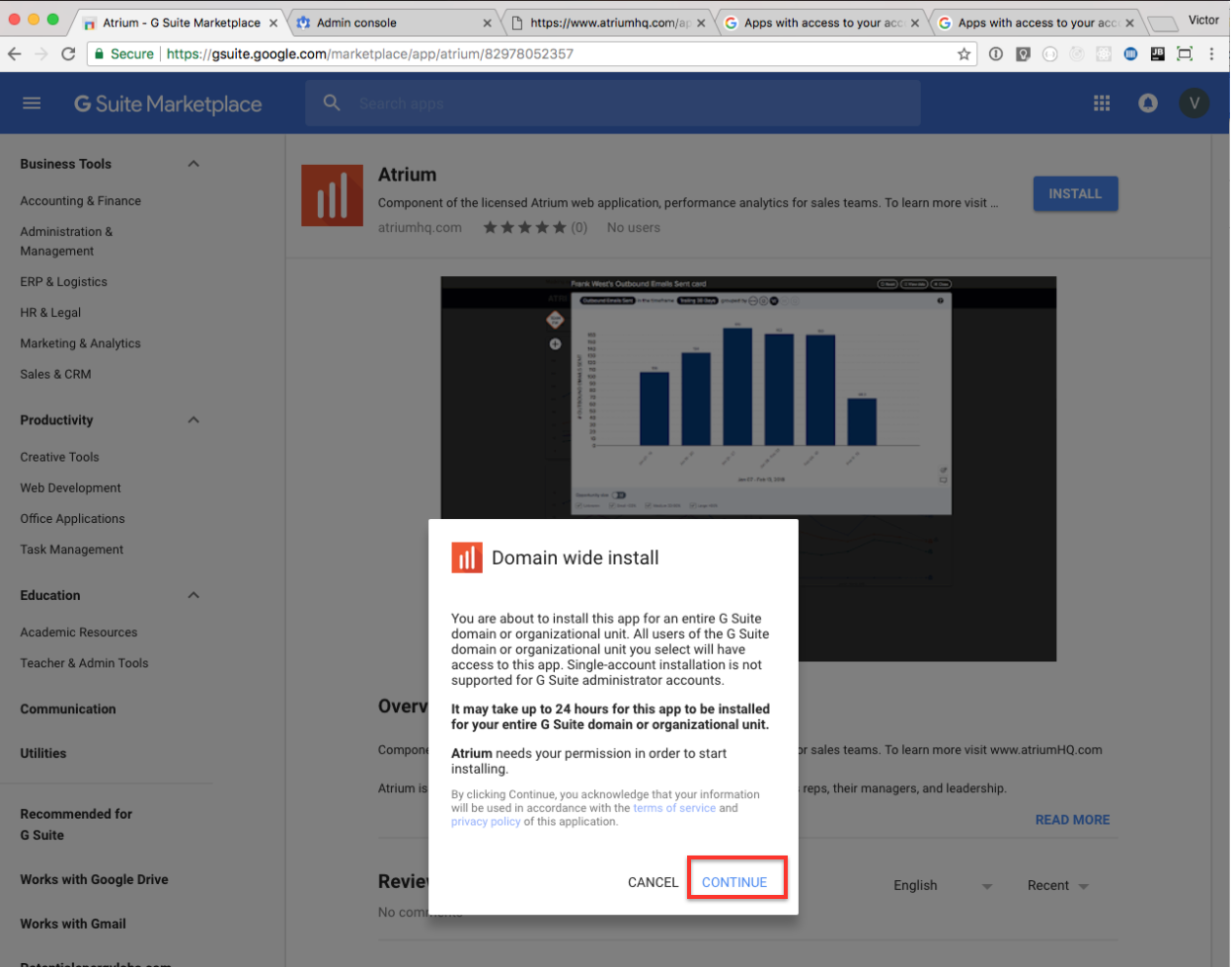Click READ MORE in overview
1232x967 pixels.
pos(1072,820)
